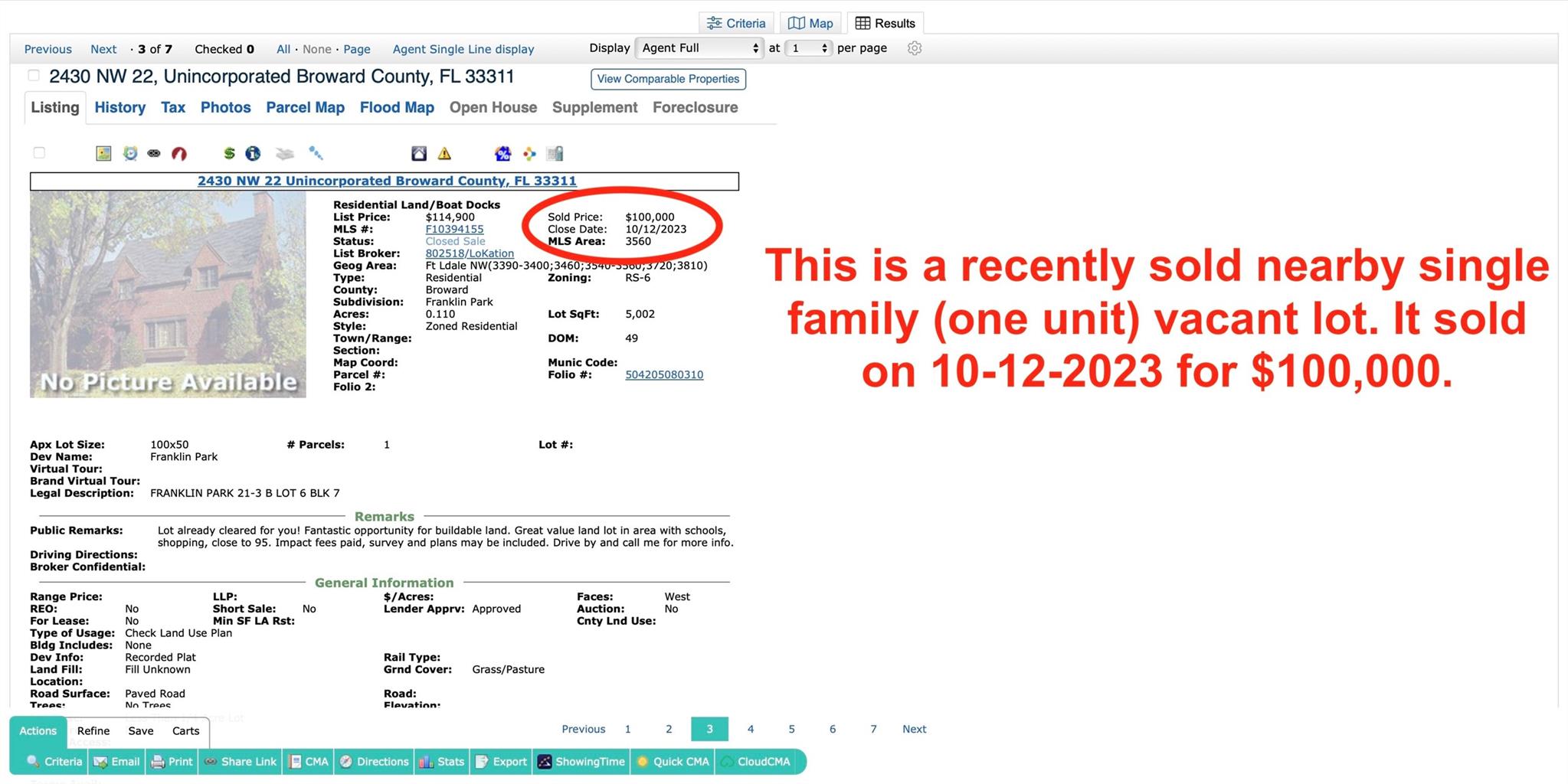The height and width of the screenshot is (784, 1568).
Task: Click the No Picture Available thumbnail
Action: coord(168,295)
